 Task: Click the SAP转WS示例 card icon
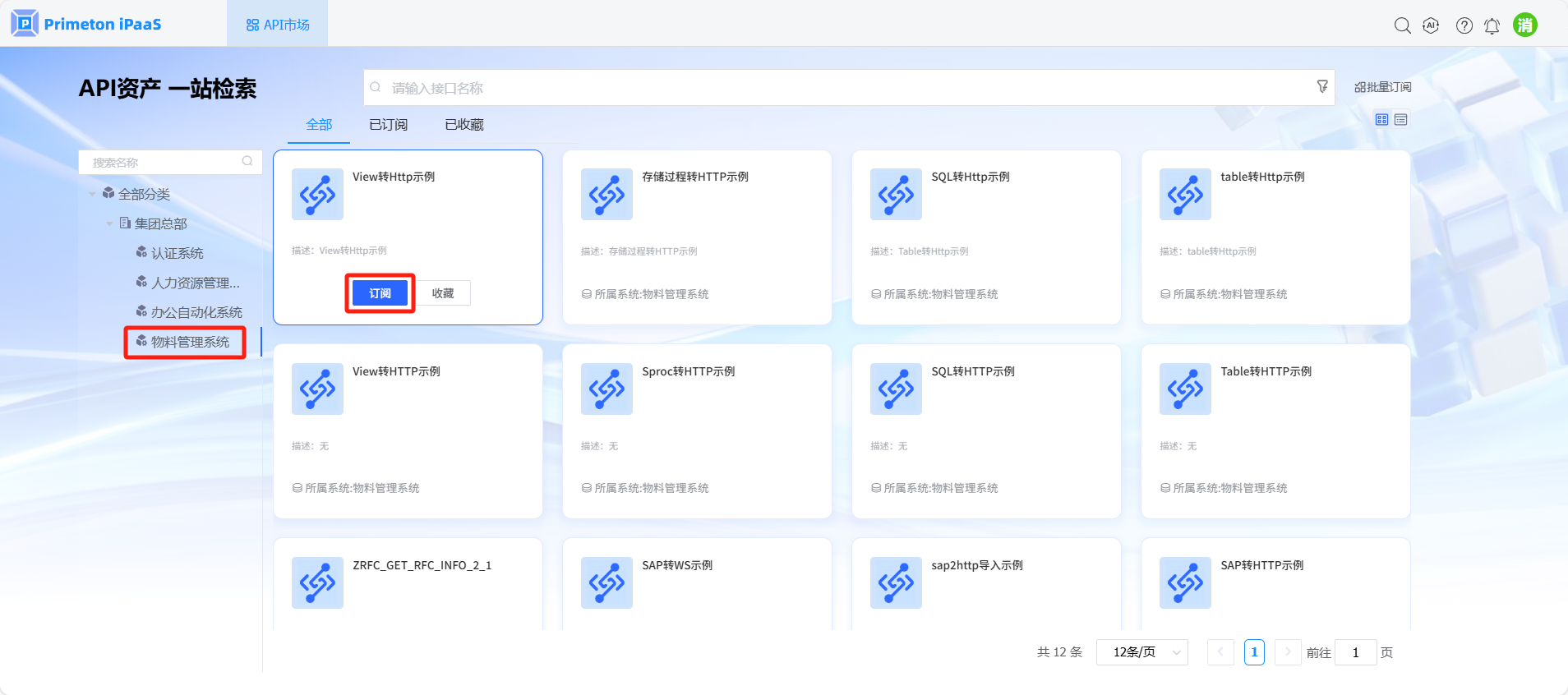(606, 582)
